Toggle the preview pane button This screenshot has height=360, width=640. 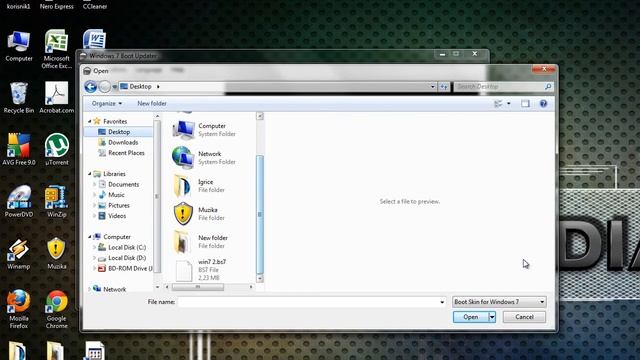tap(525, 104)
